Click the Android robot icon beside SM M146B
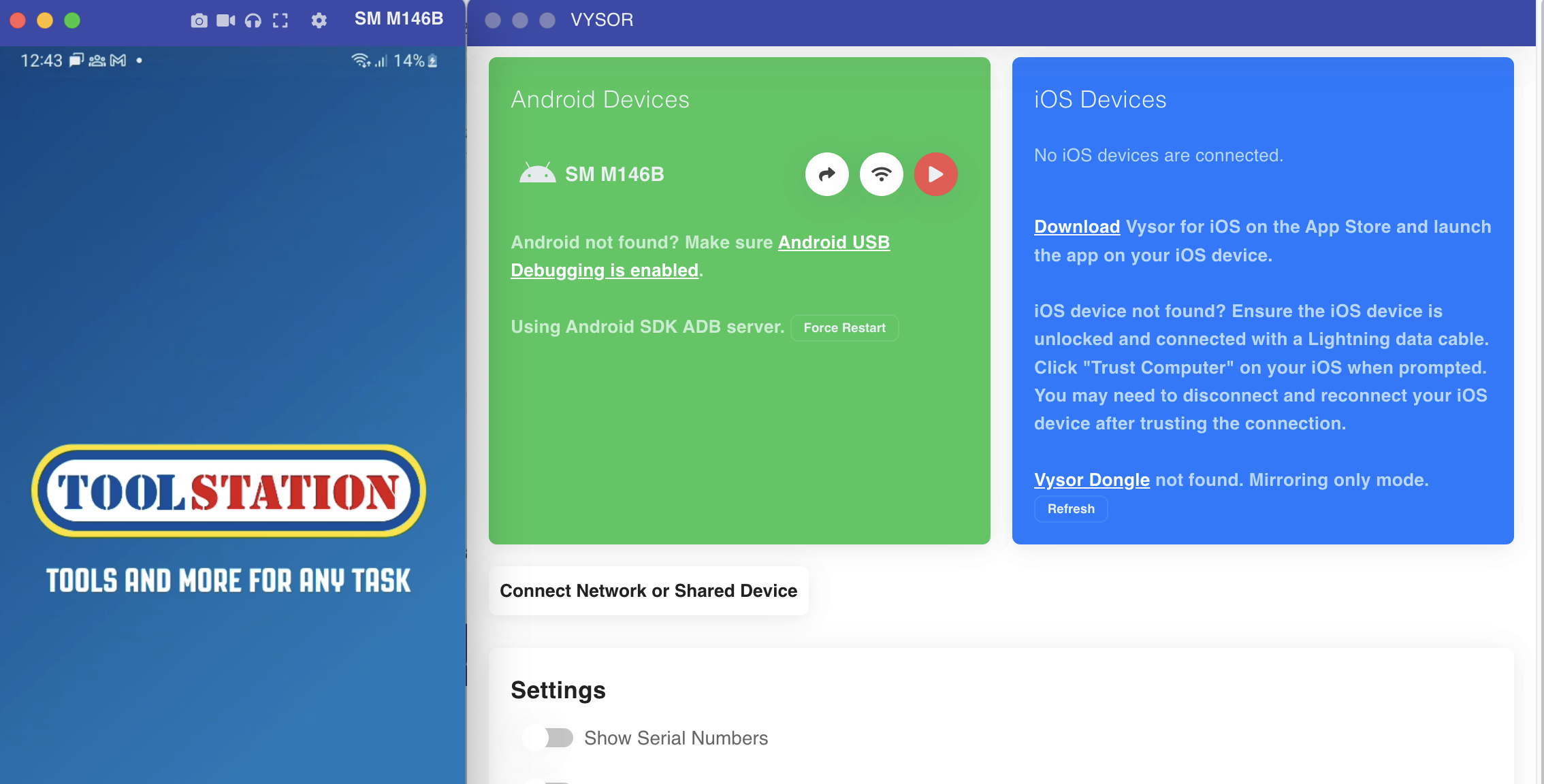The image size is (1544, 784). pos(537,174)
